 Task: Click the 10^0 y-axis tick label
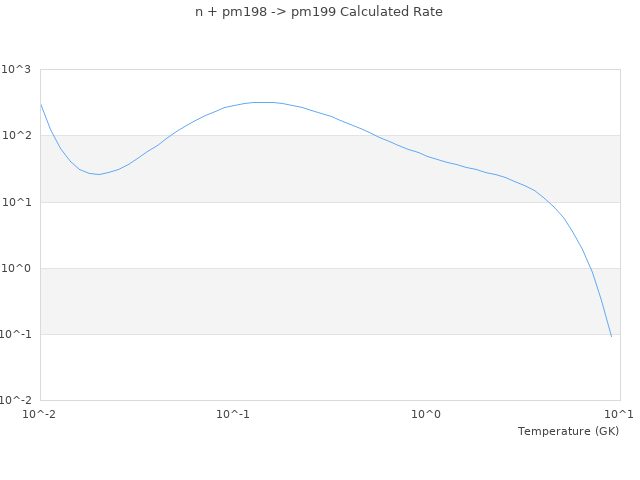16,268
